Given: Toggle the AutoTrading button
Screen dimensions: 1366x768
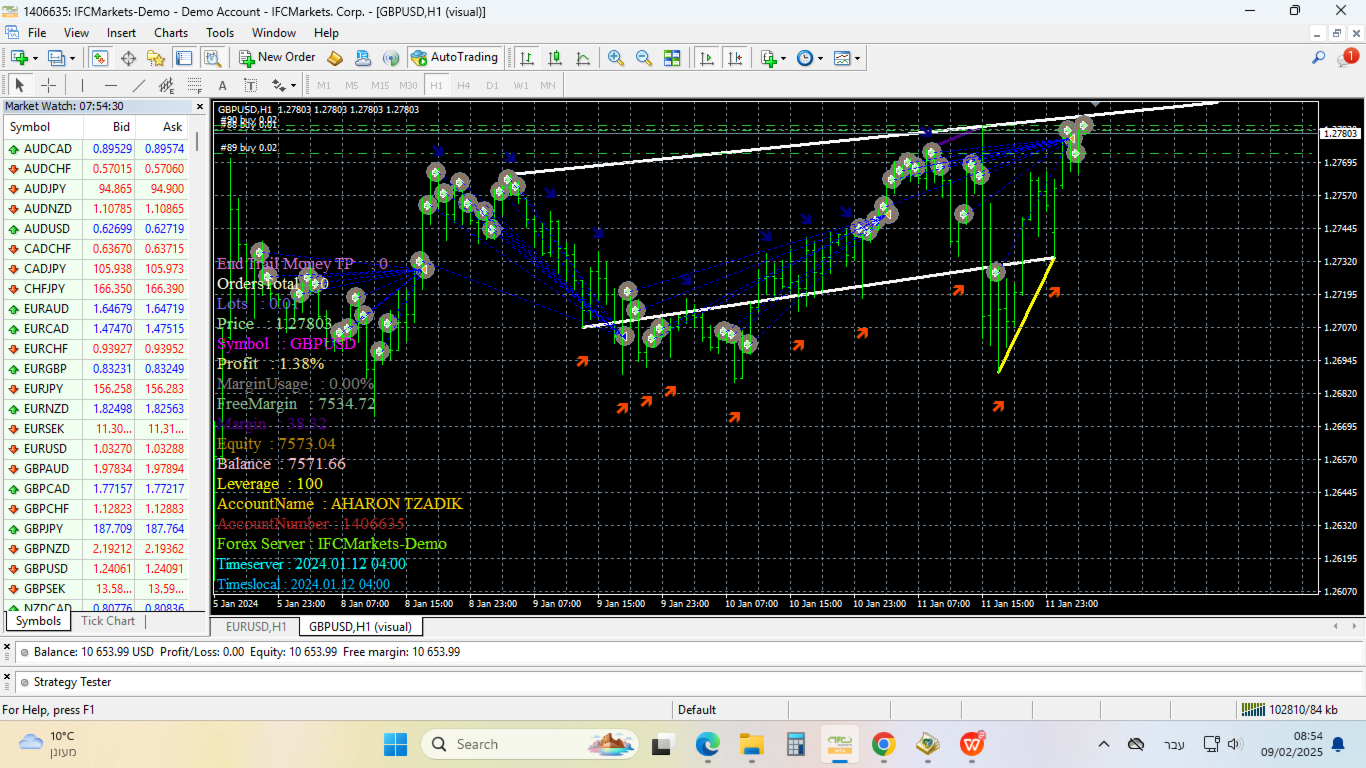Looking at the screenshot, I should (x=454, y=58).
